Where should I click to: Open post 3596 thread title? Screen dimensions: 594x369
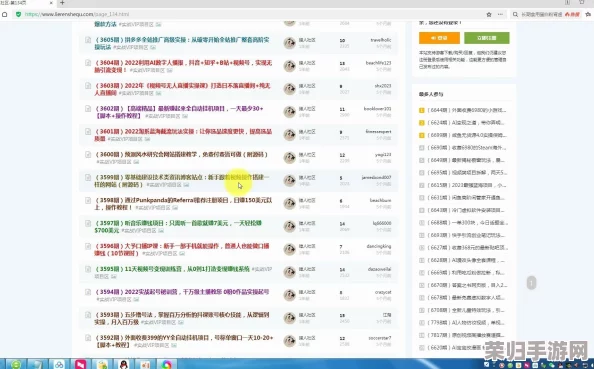181,249
